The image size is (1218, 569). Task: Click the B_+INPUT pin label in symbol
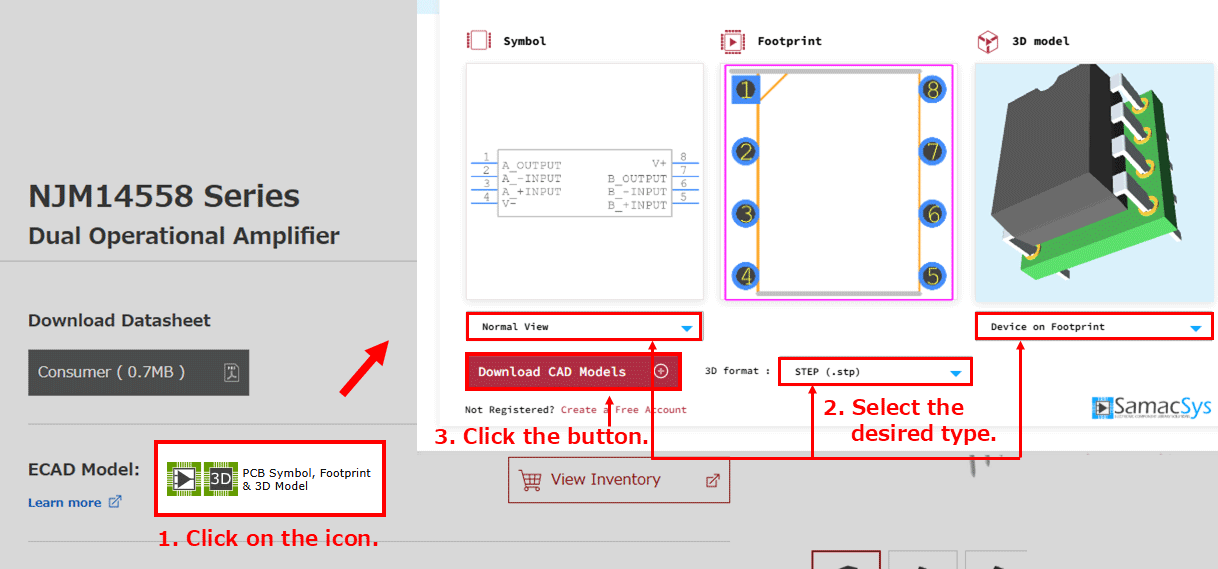click(x=637, y=205)
